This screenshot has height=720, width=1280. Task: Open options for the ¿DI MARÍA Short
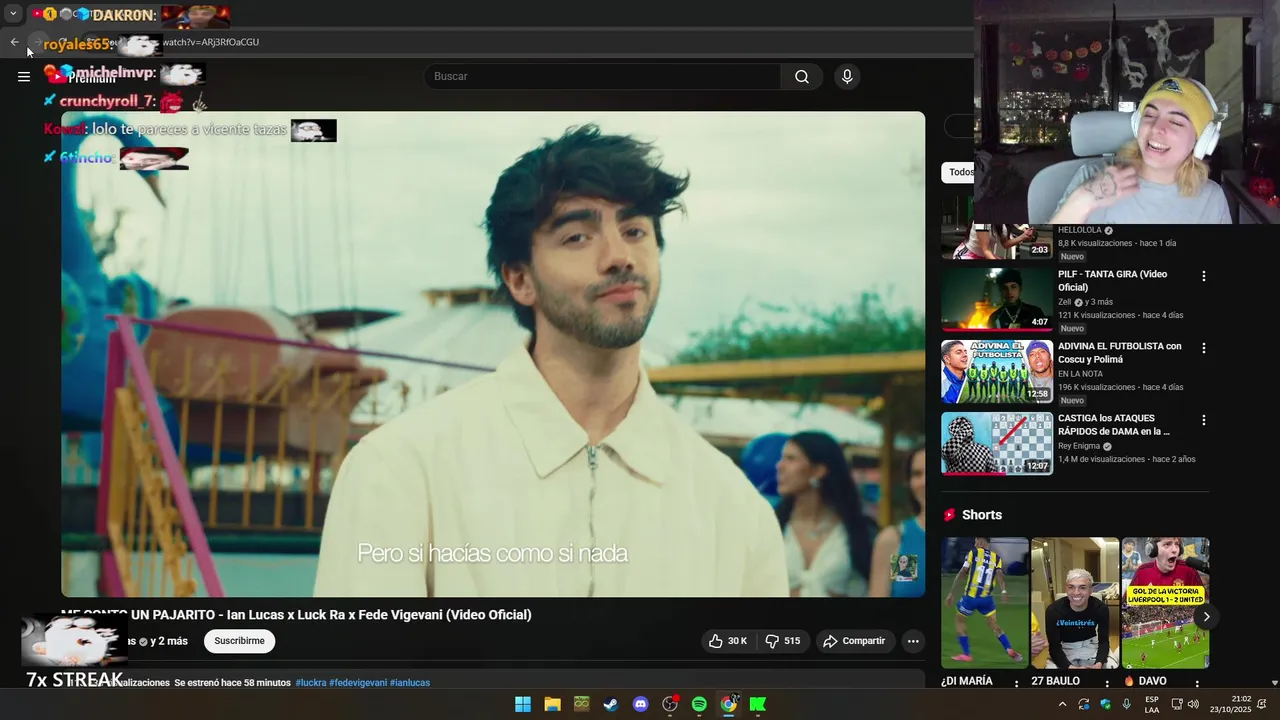click(1017, 684)
